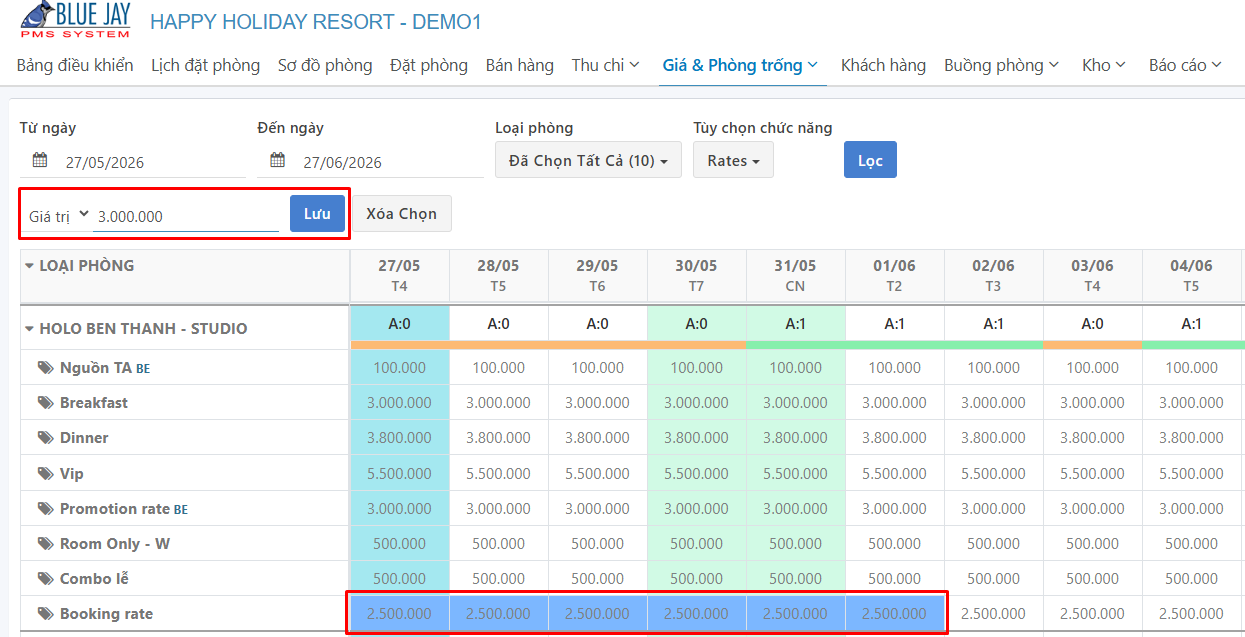
Task: Go to Khách hàng page
Action: [883, 65]
